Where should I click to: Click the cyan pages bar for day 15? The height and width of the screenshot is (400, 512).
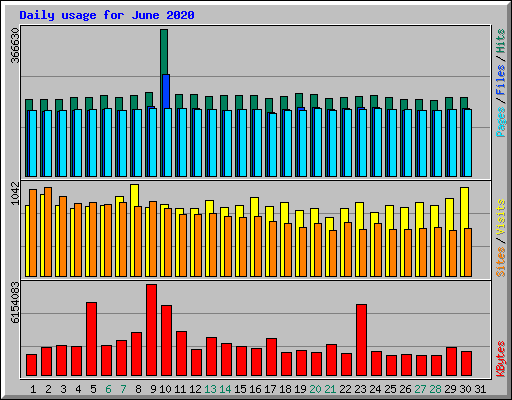coord(243,143)
